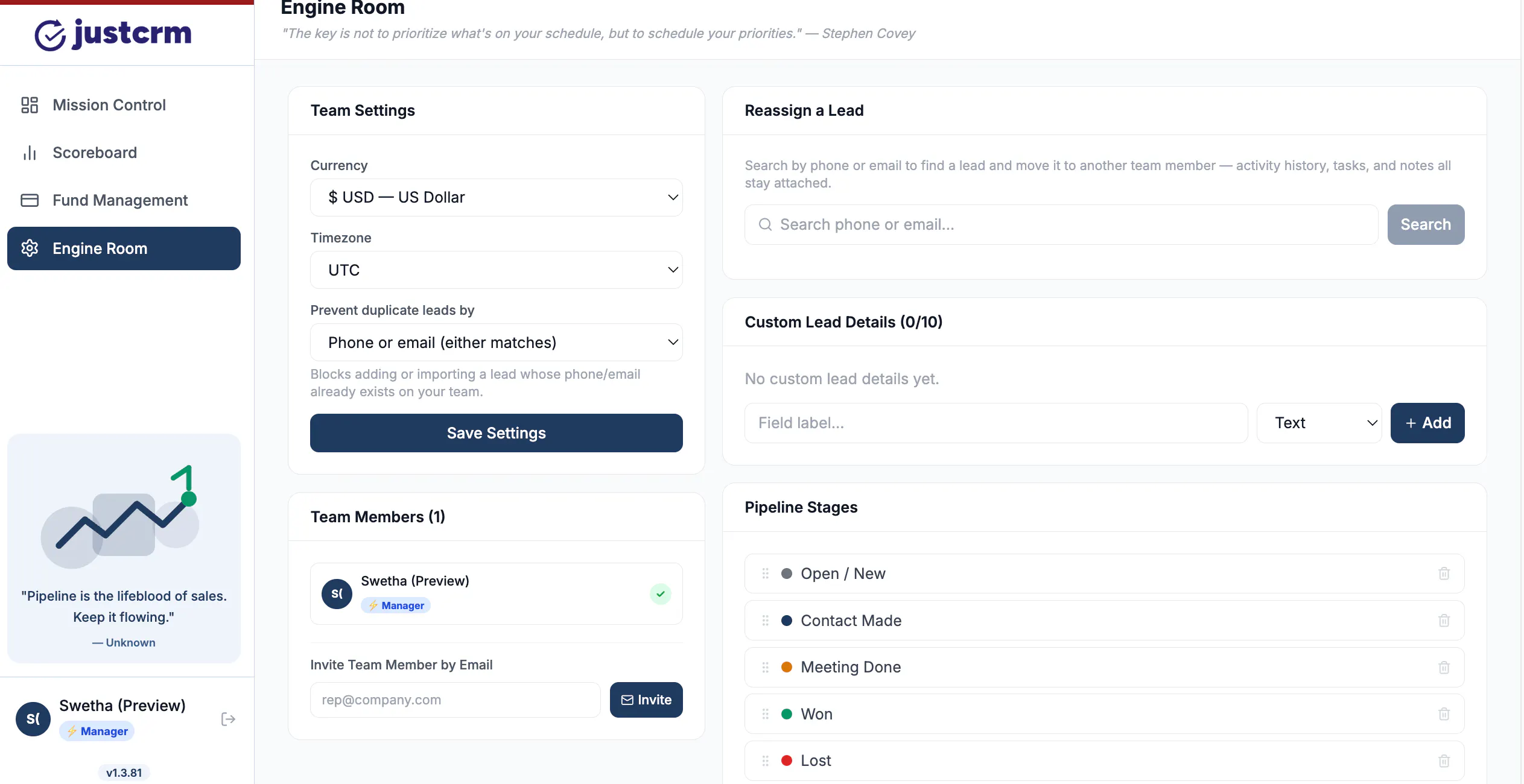Go to Fund Management

coord(124,200)
